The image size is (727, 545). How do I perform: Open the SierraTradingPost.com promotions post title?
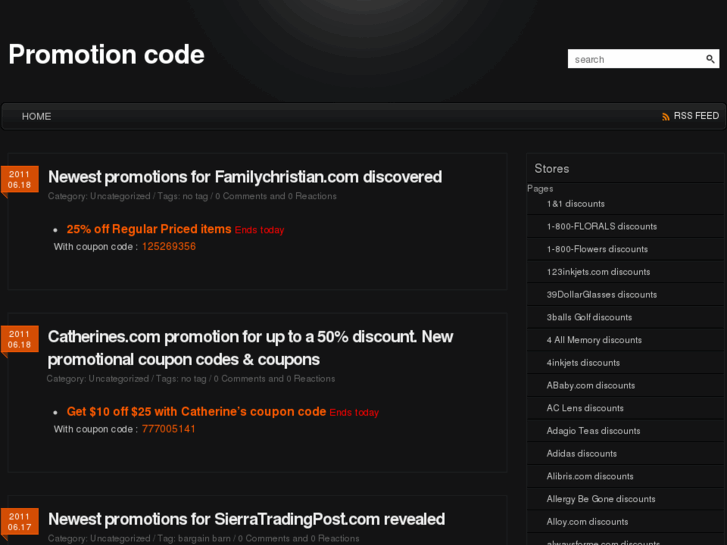pos(246,519)
